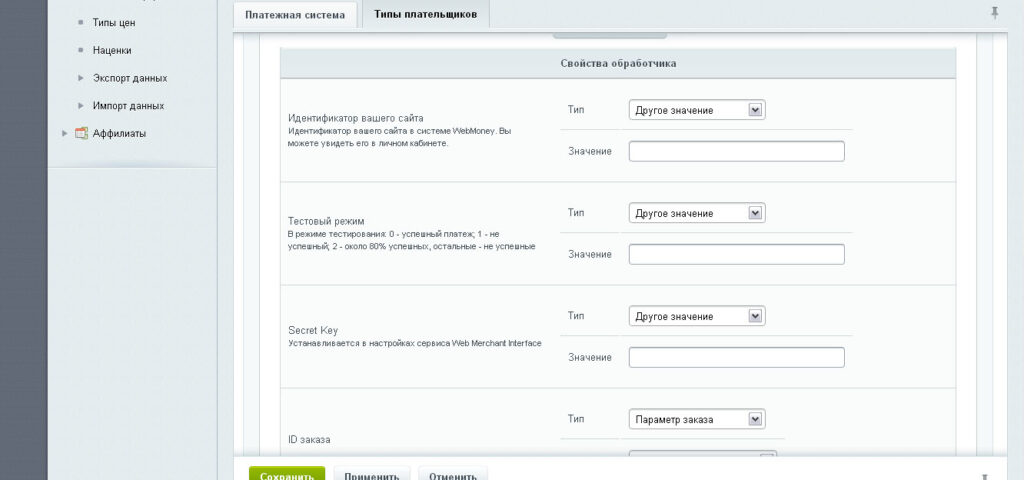1024x480 pixels.
Task: Open the Тип dropdown for ID заказа
Action: [697, 419]
